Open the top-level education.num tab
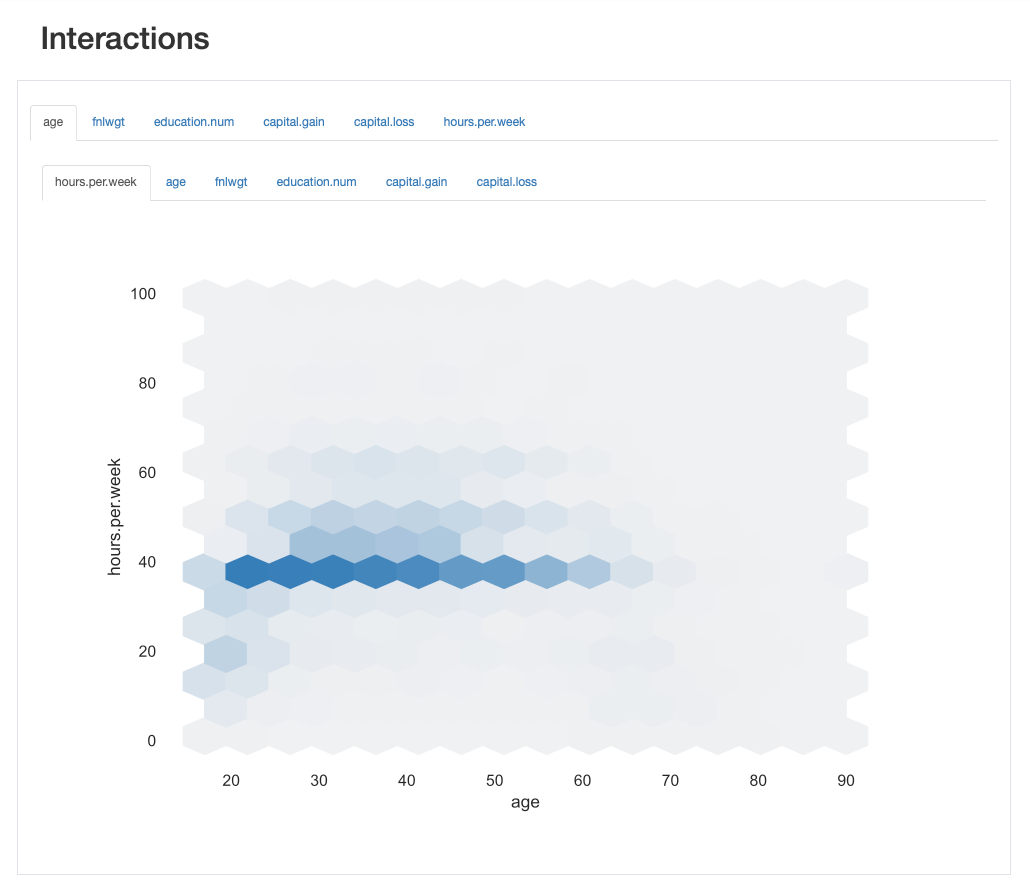The image size is (1030, 889). tap(194, 122)
